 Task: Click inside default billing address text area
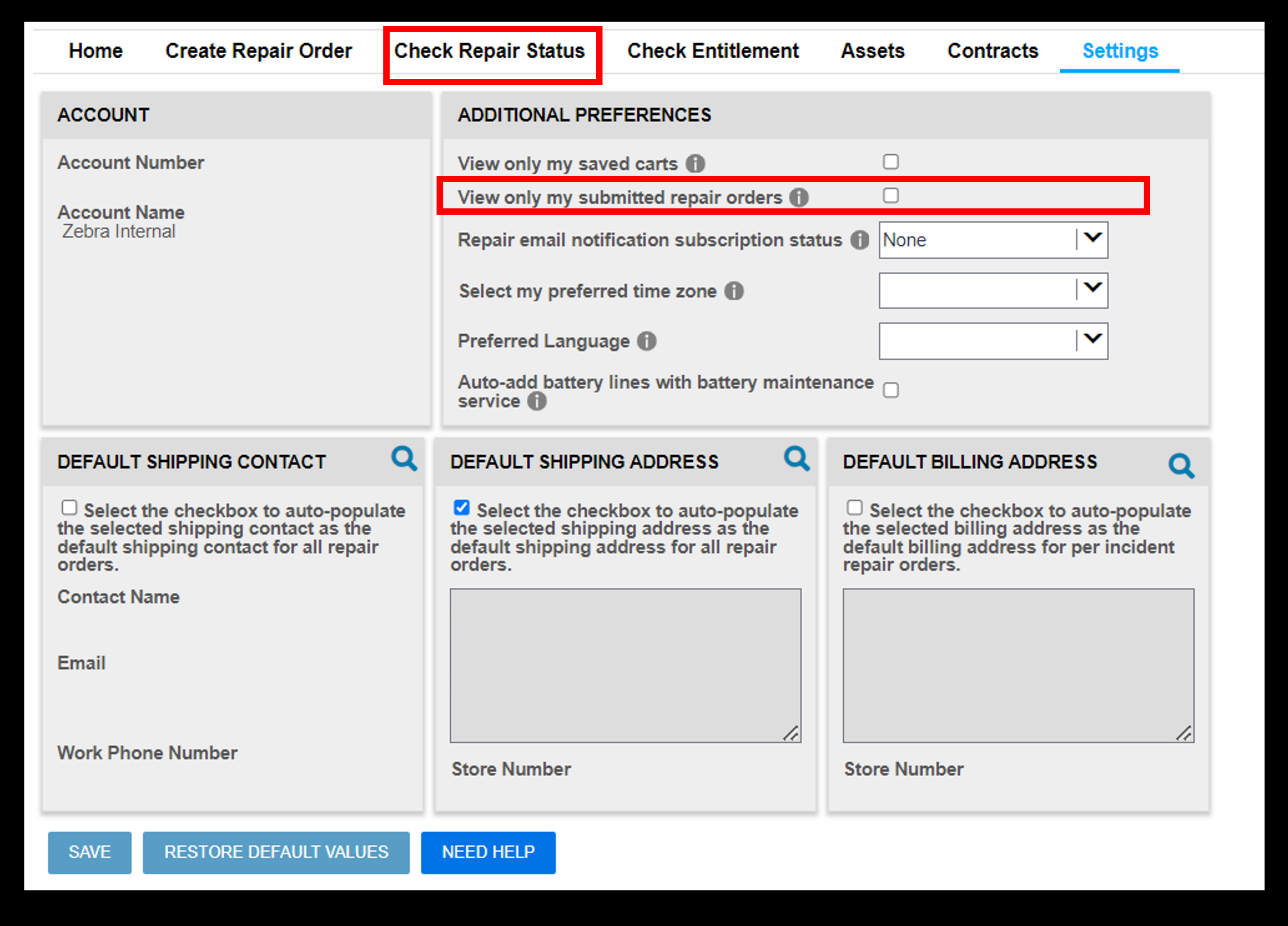[x=1018, y=665]
